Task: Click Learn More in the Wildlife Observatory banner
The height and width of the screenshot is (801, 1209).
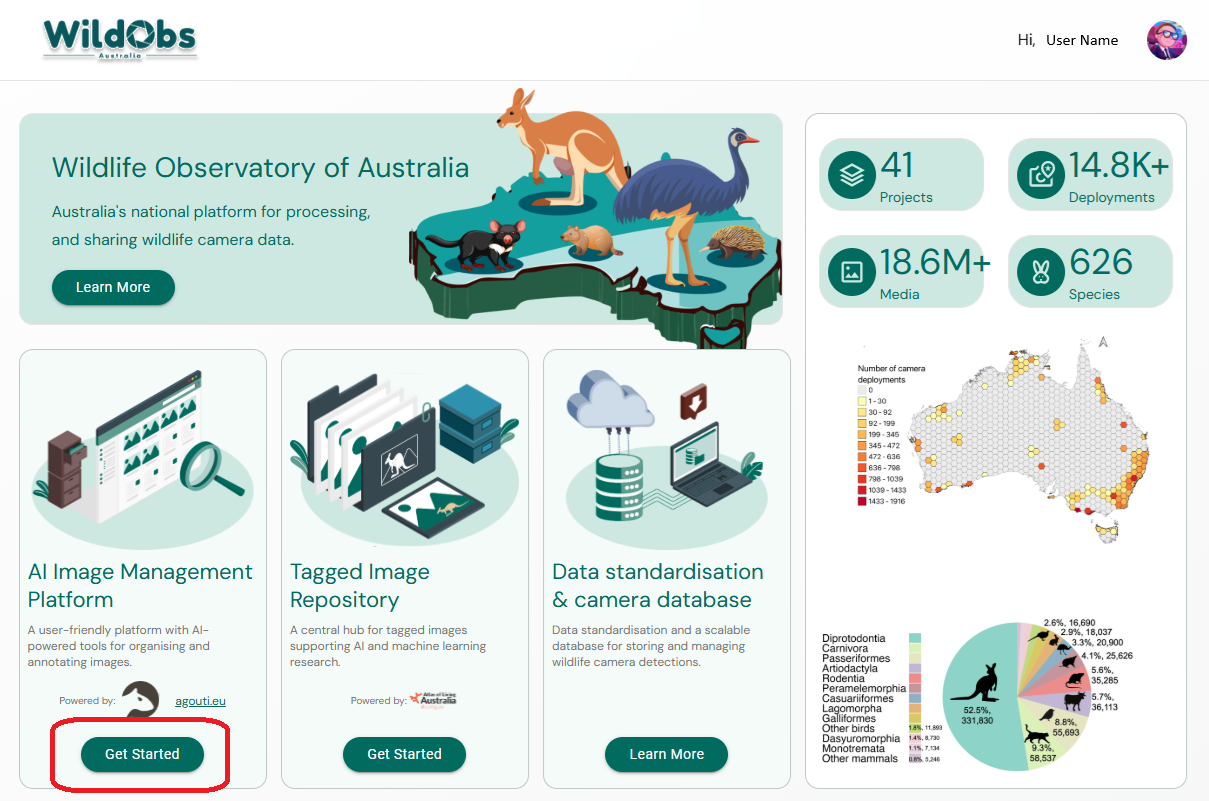Action: 113,287
